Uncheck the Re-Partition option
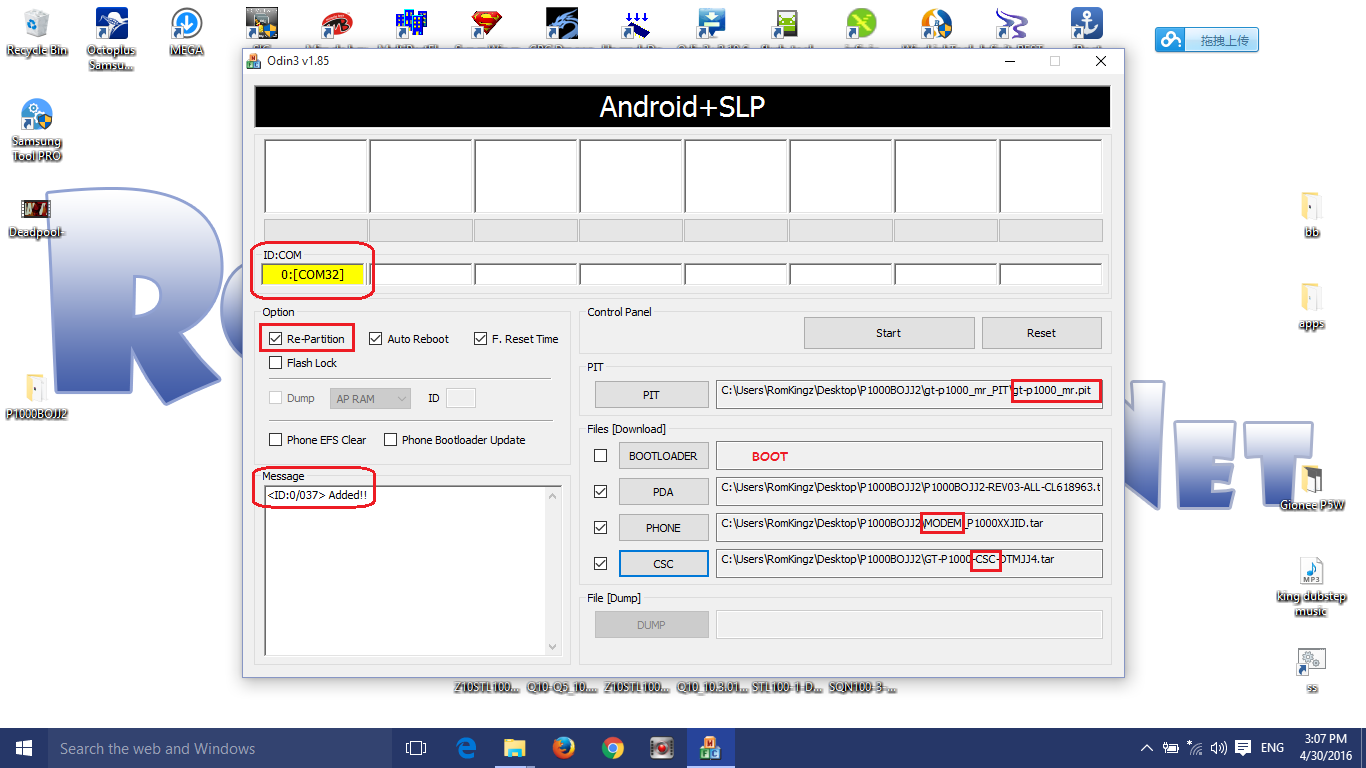This screenshot has width=1366, height=768. [x=276, y=339]
